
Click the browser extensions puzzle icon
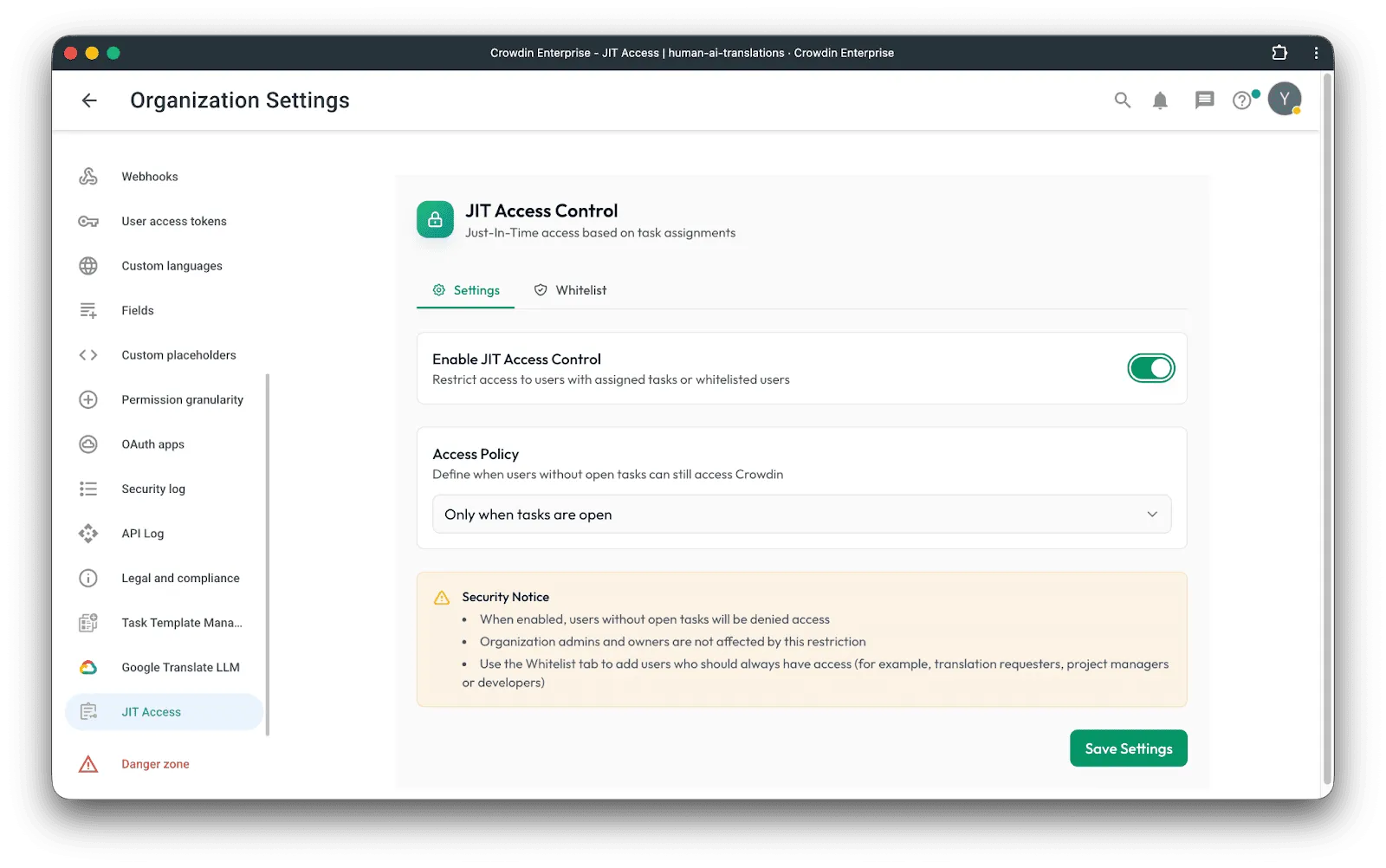point(1279,53)
